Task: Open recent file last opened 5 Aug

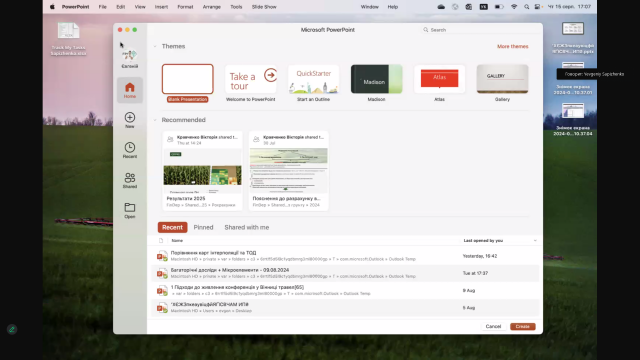Action: coord(345,307)
